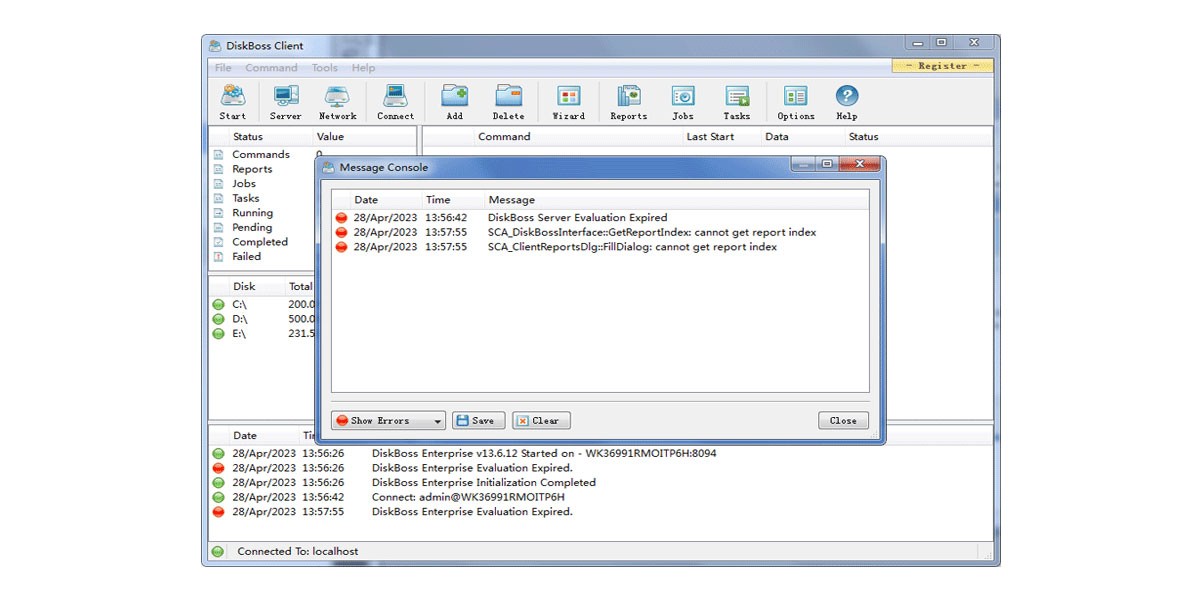Select Commands in the status list
Image resolution: width=1200 pixels, height=600 pixels.
(262, 155)
